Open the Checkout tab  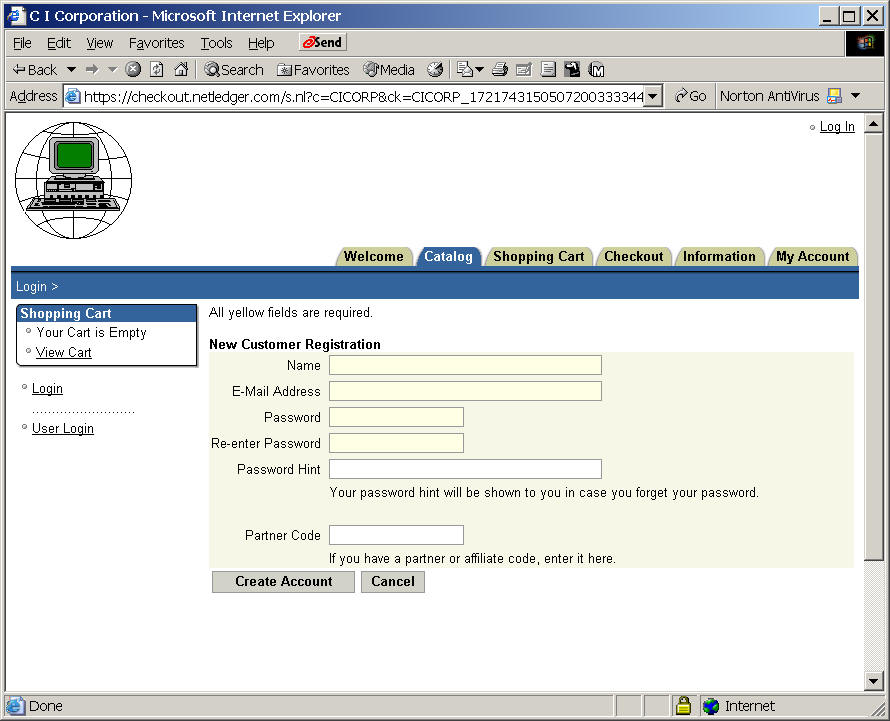coord(633,257)
